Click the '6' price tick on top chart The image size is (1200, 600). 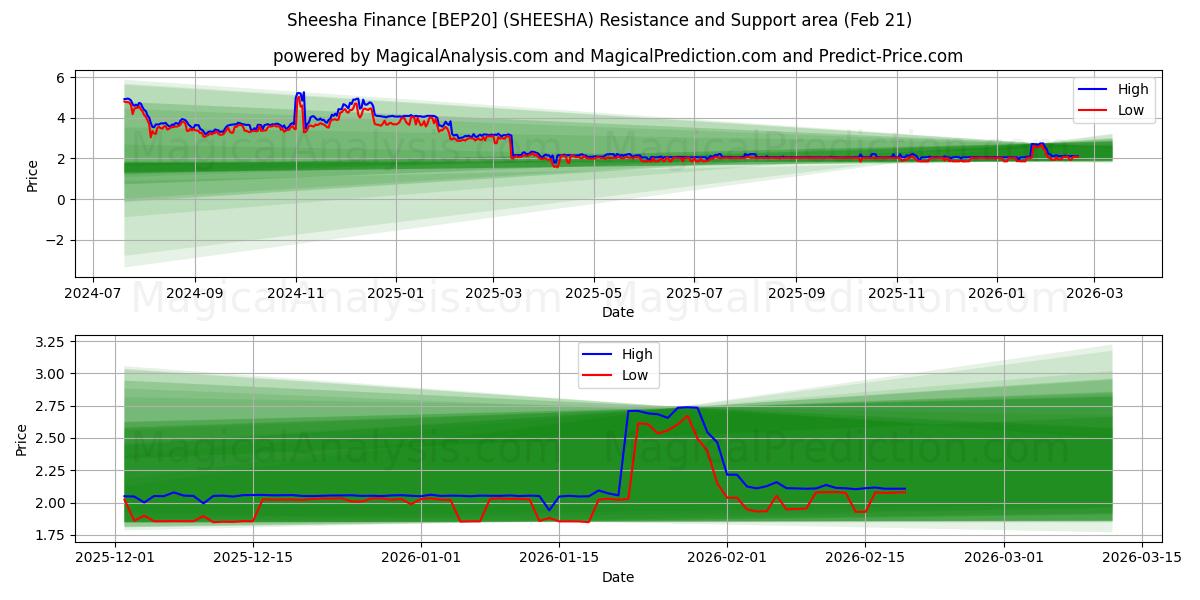click(x=60, y=77)
